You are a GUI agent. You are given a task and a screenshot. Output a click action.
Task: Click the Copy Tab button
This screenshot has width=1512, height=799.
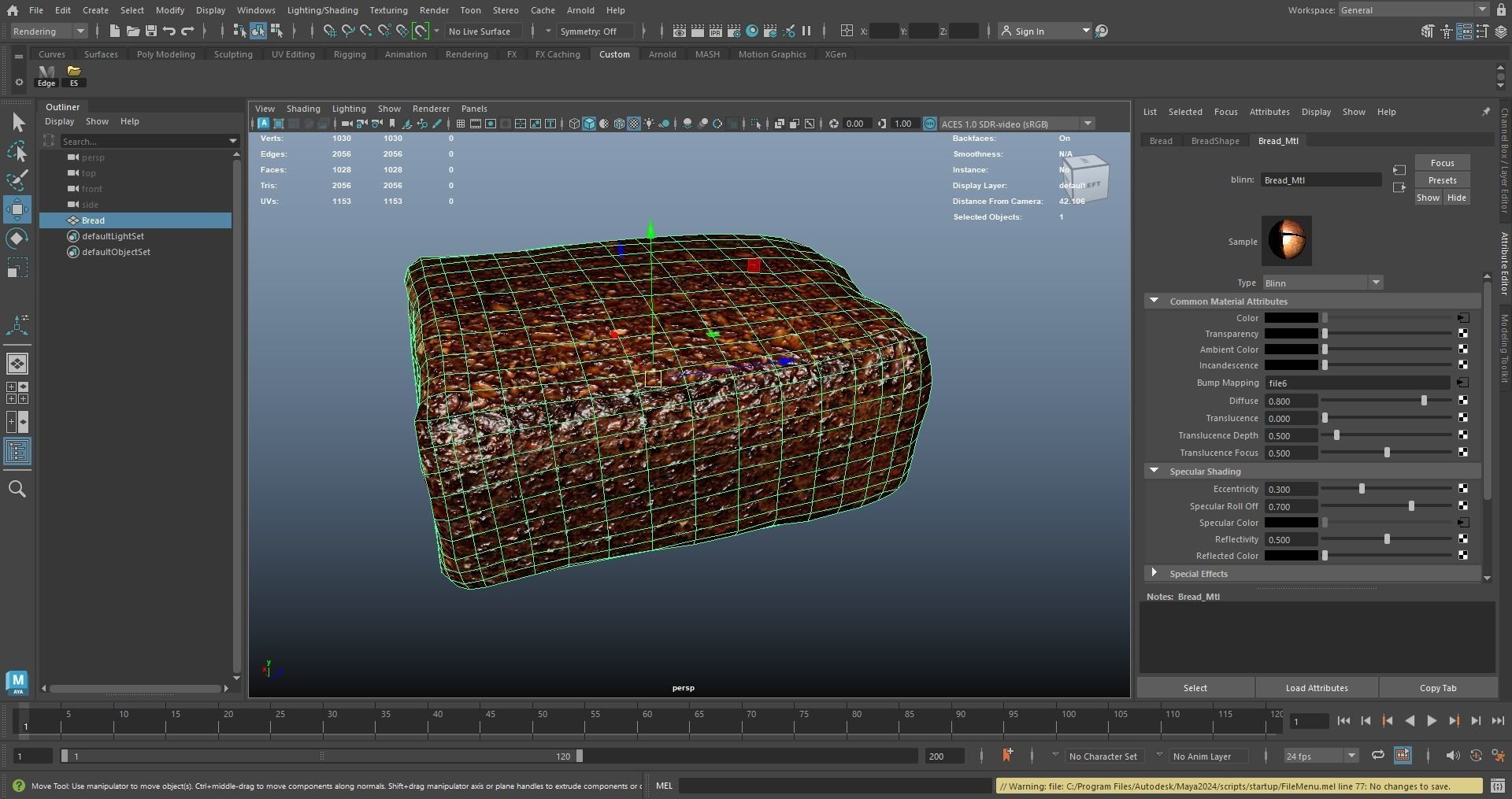(1438, 688)
